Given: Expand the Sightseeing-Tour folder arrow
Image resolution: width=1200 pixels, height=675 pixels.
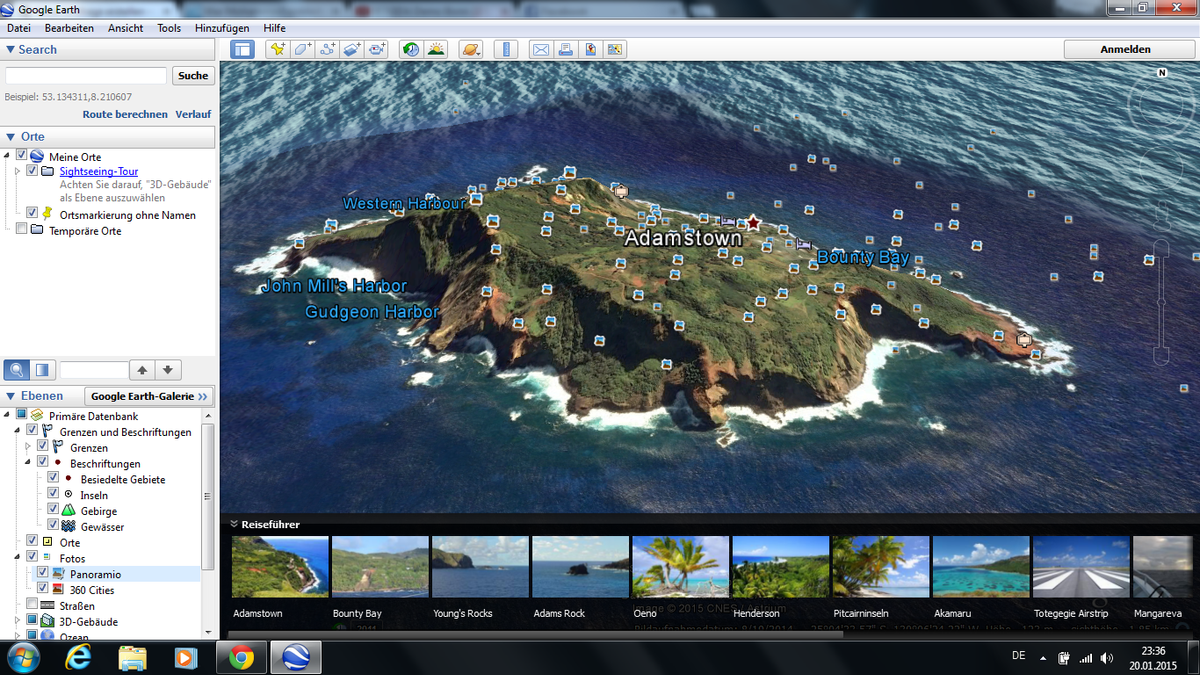Looking at the screenshot, I should point(17,171).
